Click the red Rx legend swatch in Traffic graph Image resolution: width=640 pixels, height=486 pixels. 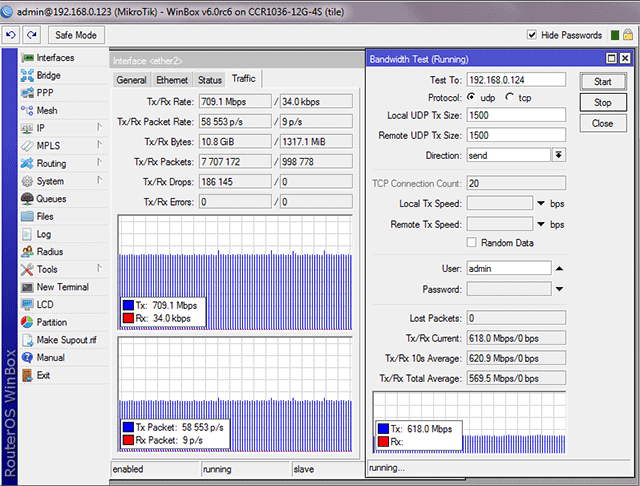coord(129,318)
